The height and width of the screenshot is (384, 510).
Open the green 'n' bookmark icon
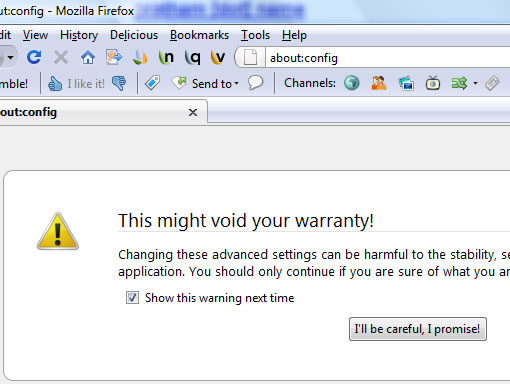click(166, 57)
